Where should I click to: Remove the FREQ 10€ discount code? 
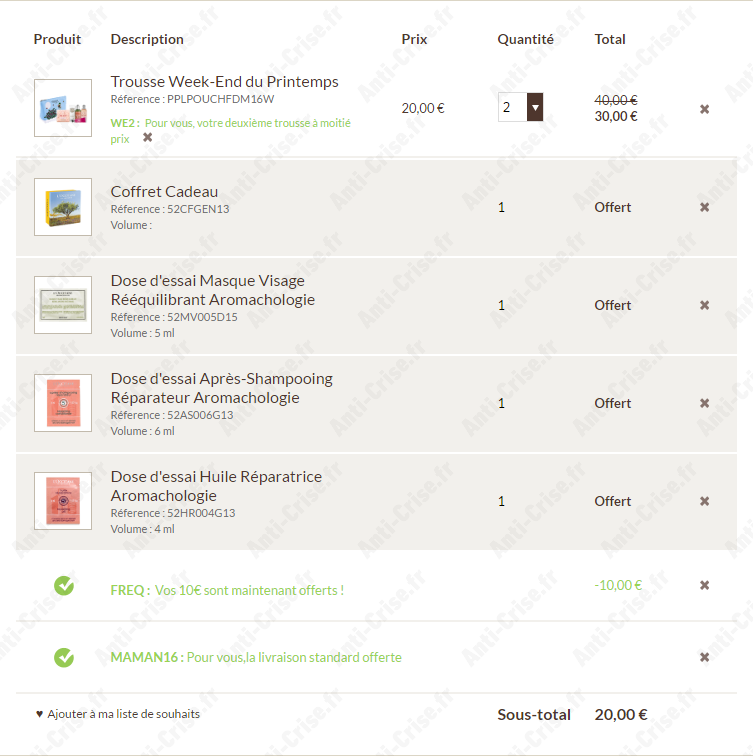pyautogui.click(x=704, y=585)
